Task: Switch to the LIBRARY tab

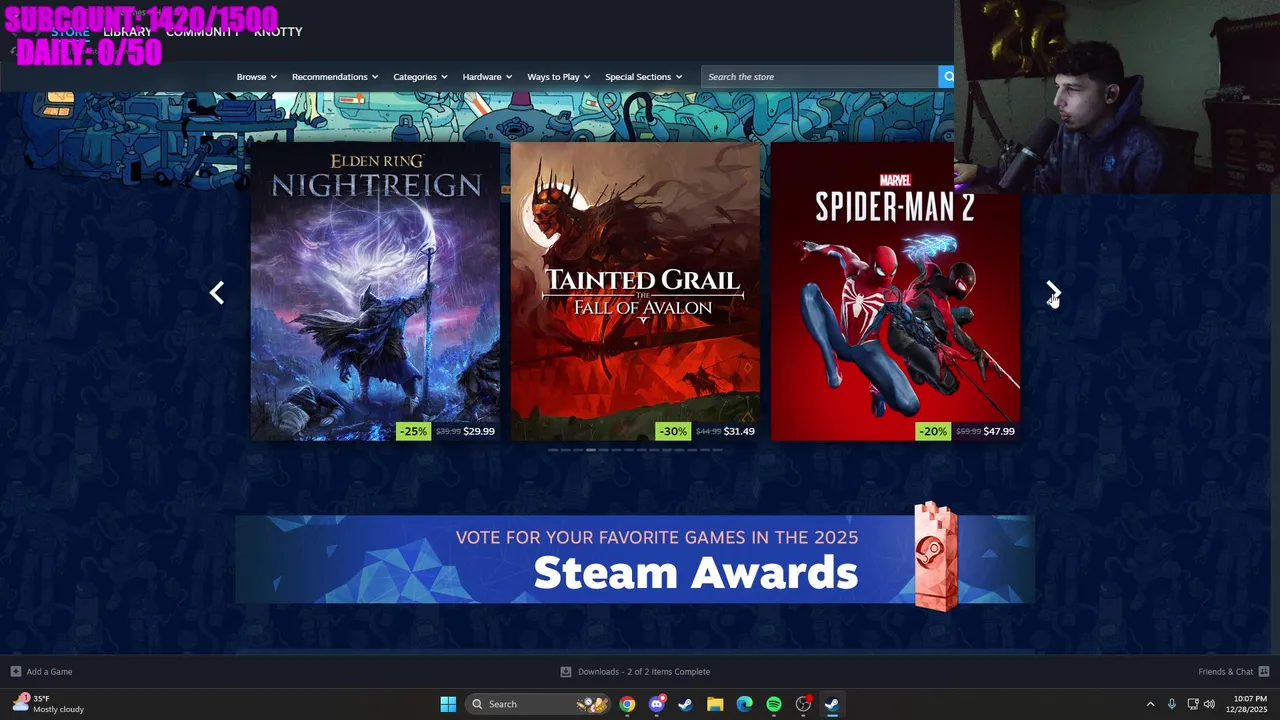Action: [x=127, y=31]
